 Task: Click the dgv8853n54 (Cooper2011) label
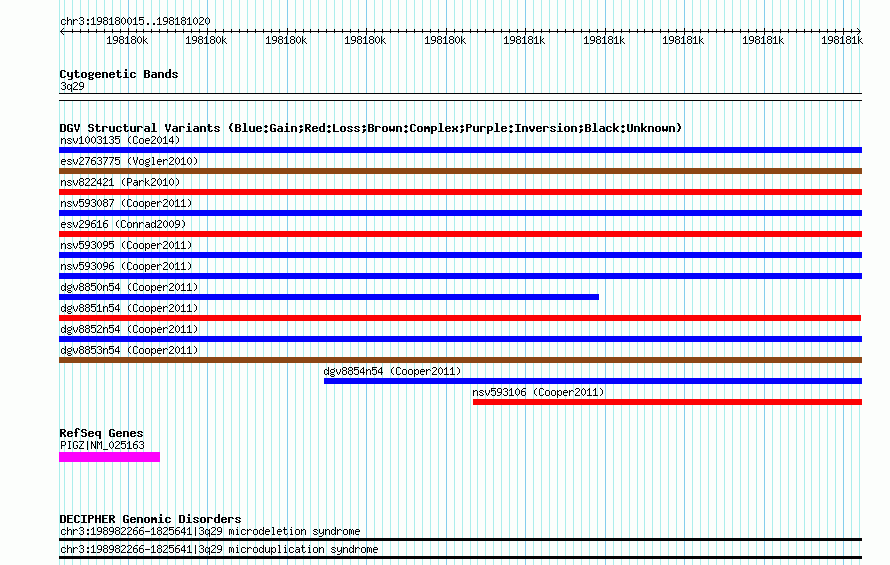[x=129, y=350]
